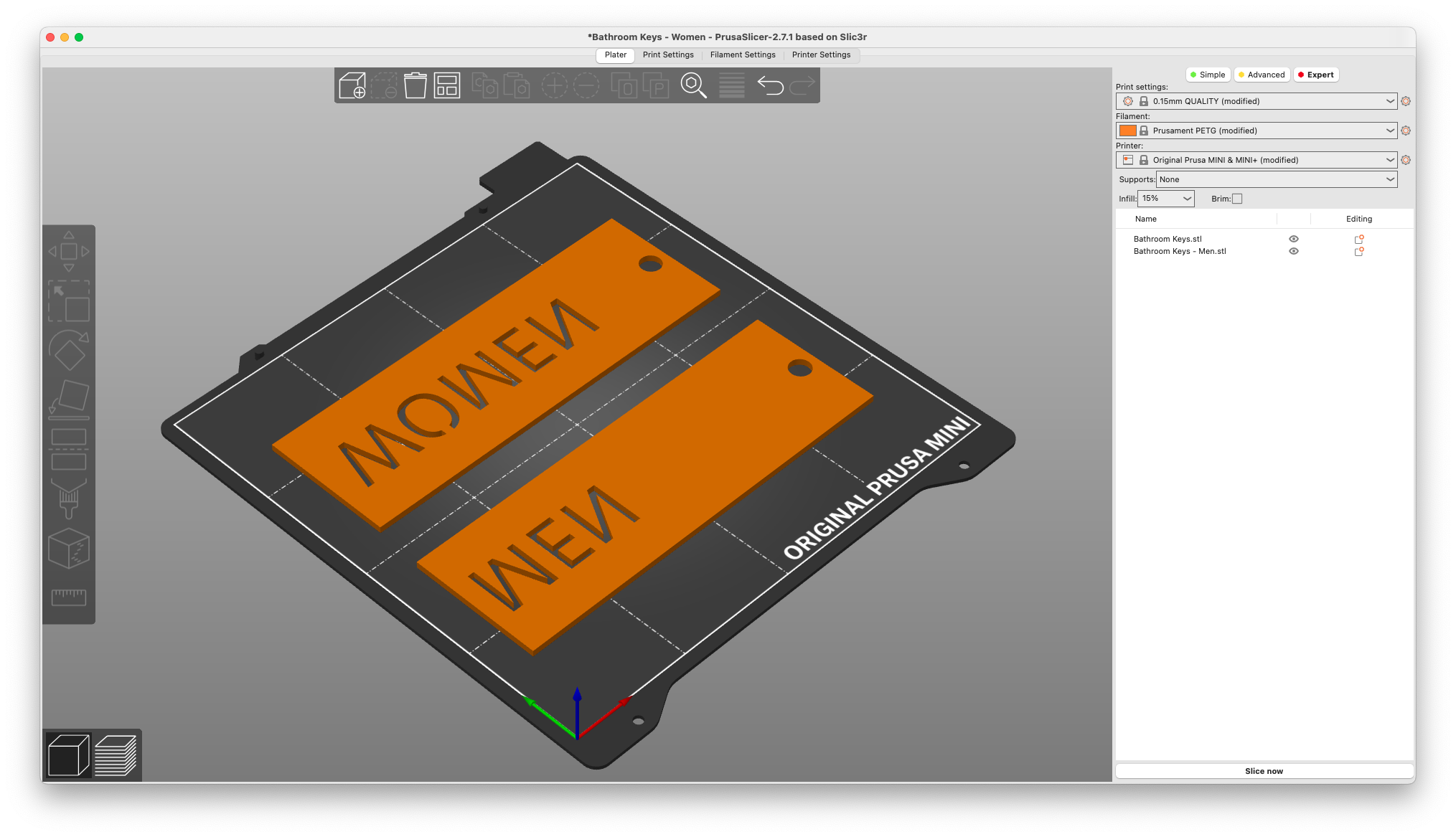Click the Undo arrow icon

click(x=771, y=86)
